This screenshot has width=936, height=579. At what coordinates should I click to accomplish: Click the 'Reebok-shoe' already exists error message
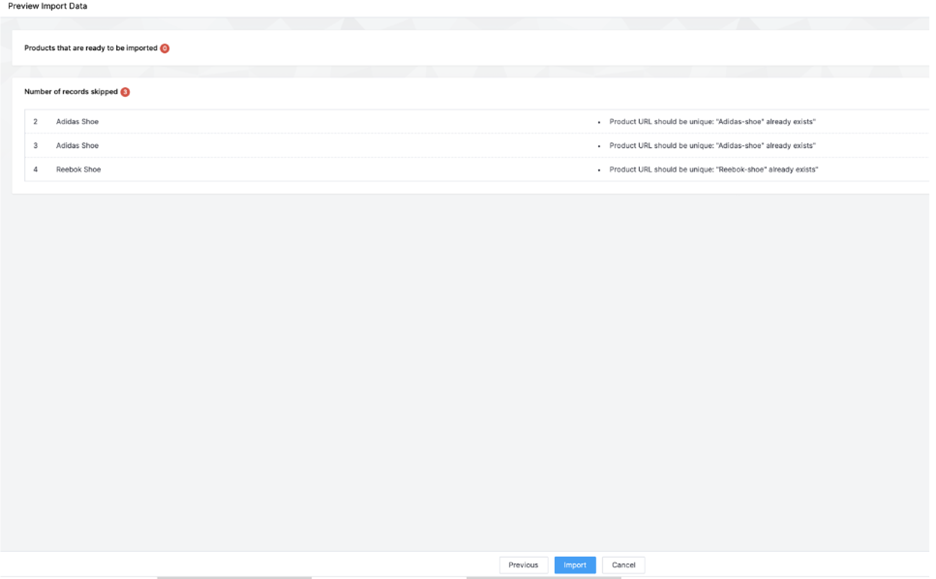pos(714,170)
